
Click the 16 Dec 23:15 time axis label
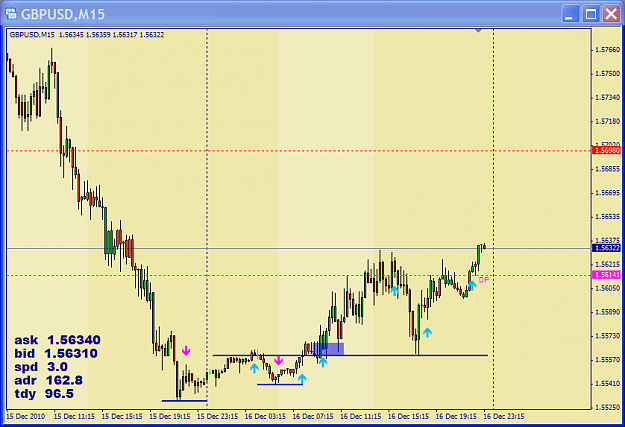tap(504, 416)
